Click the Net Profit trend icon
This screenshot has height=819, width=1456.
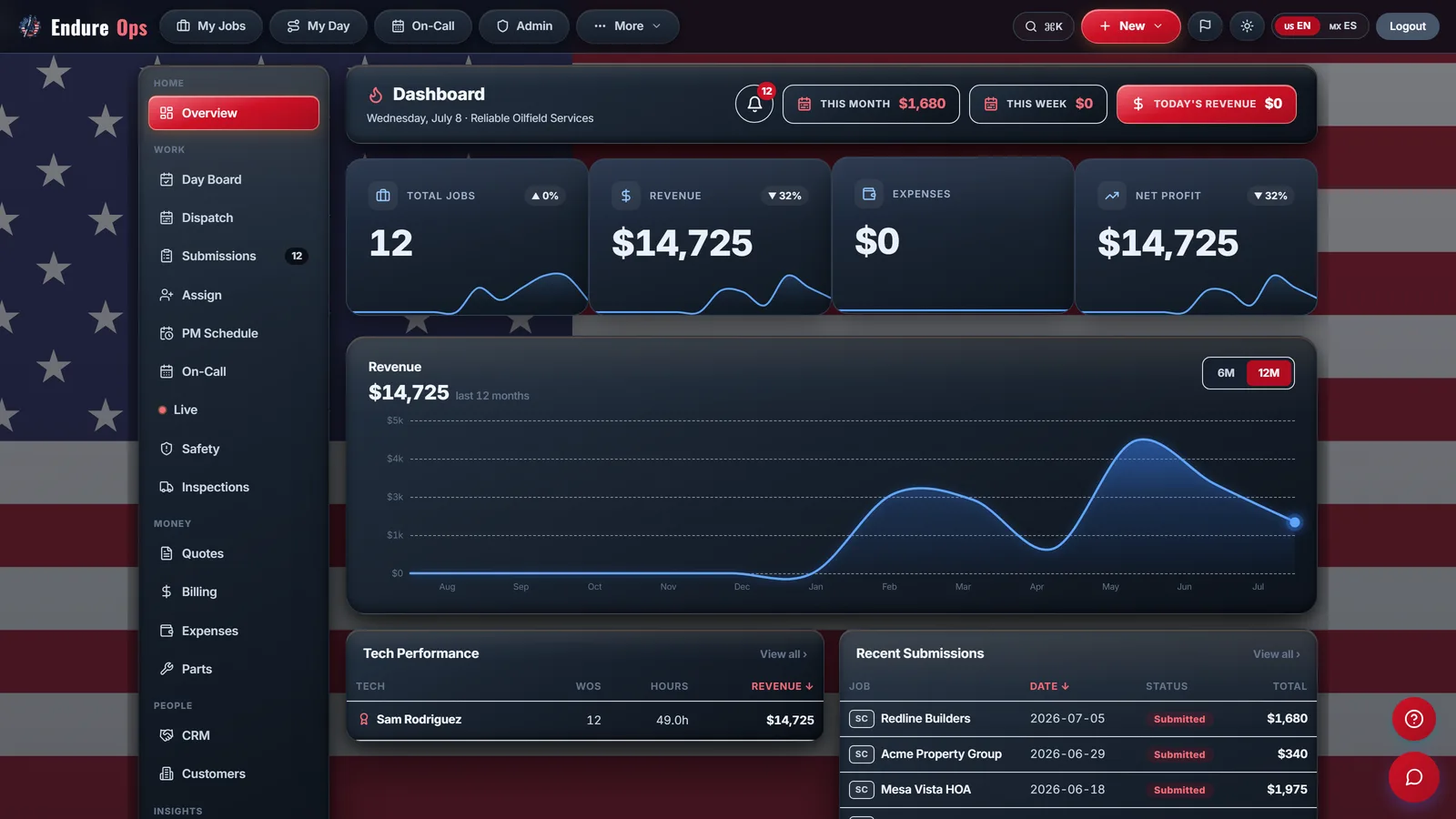tap(1112, 196)
